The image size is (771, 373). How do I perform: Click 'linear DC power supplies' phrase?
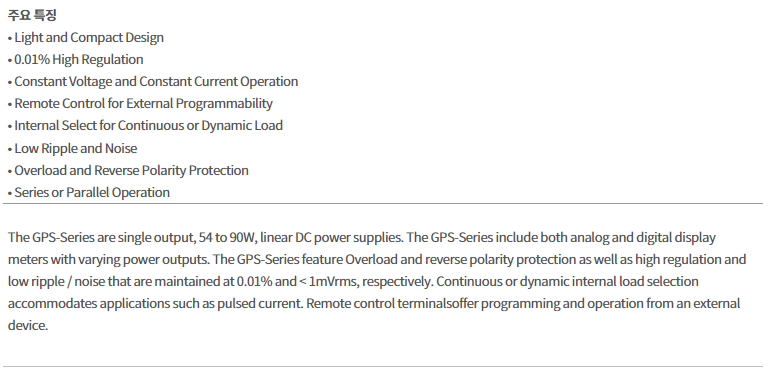332,238
